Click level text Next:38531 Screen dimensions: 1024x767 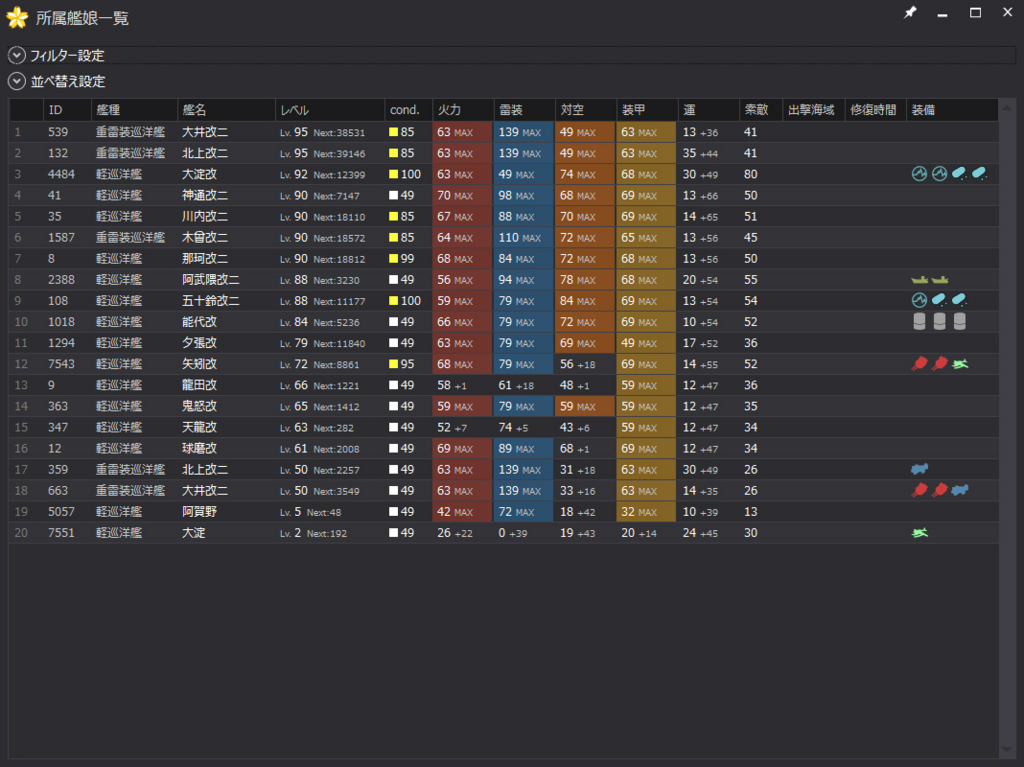tap(339, 133)
